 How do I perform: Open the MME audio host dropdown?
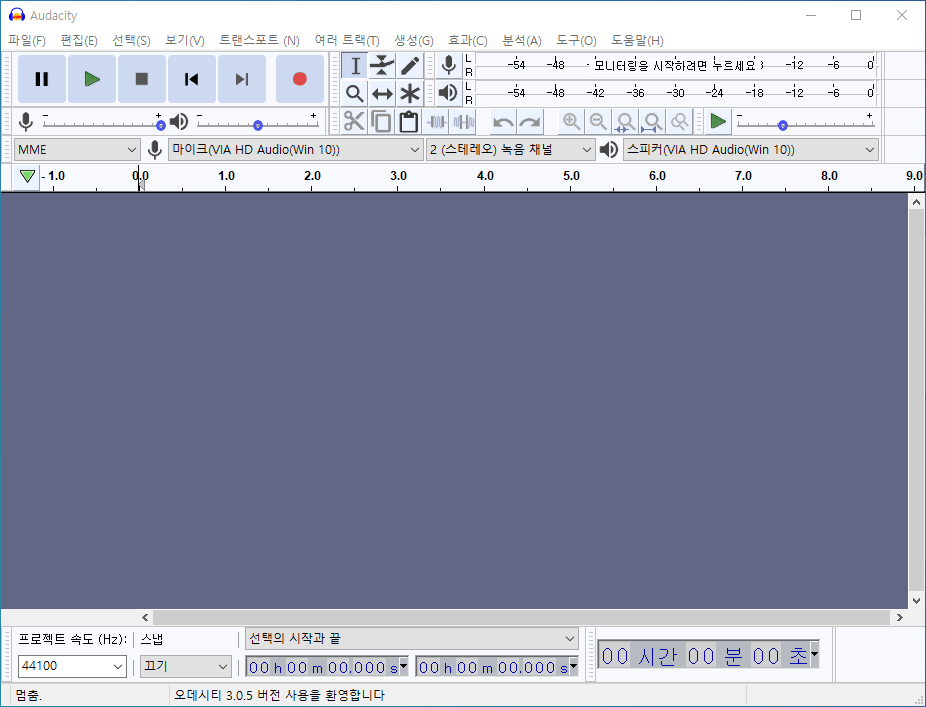coord(77,150)
